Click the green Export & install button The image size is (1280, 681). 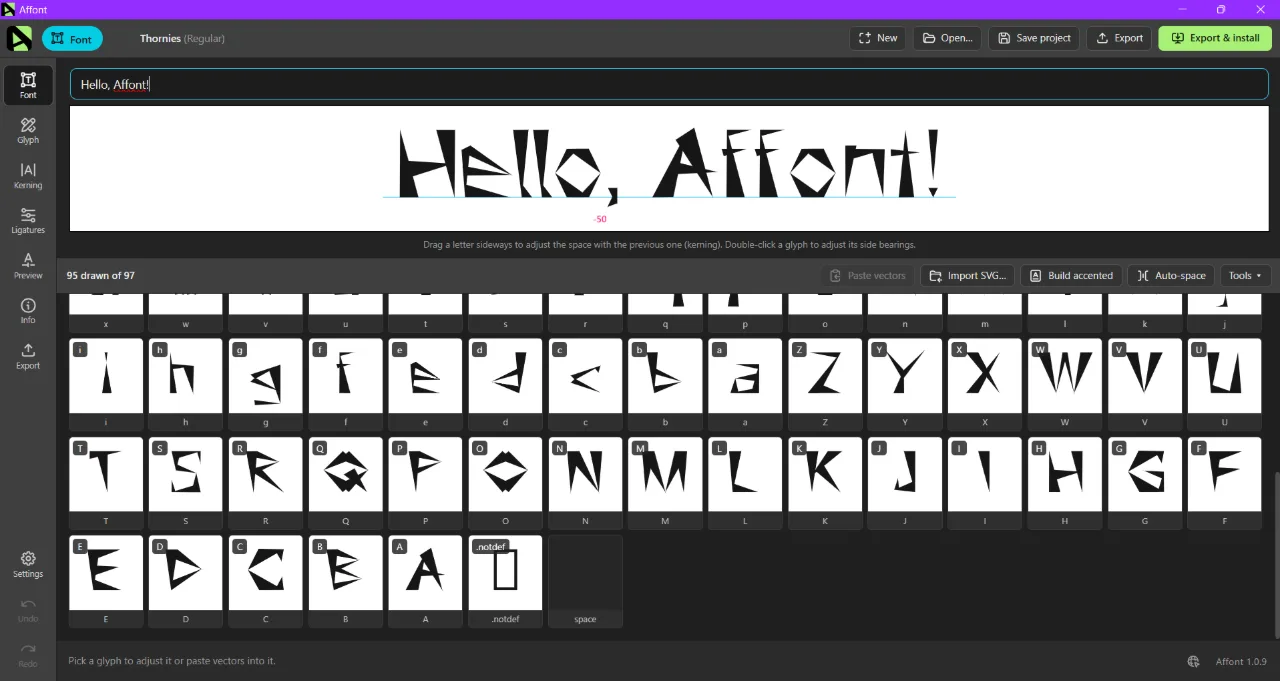click(1215, 38)
